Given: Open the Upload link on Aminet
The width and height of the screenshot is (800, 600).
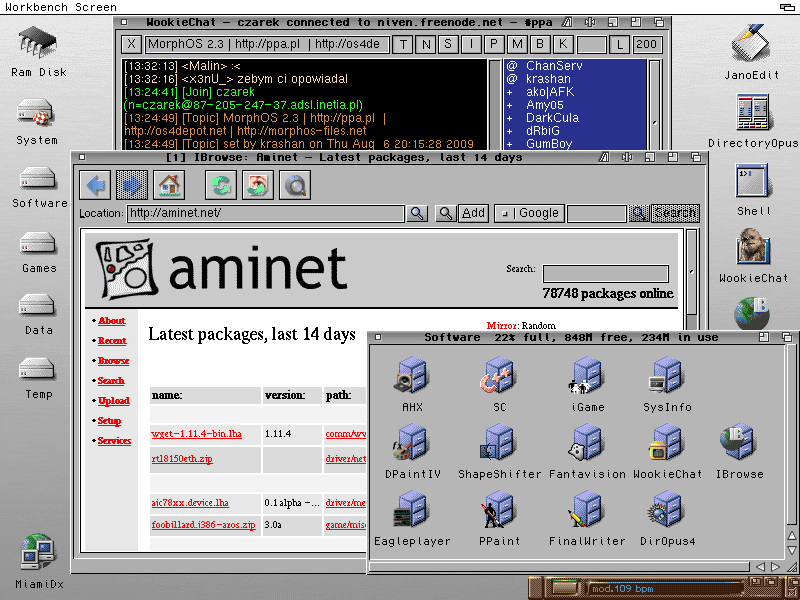Looking at the screenshot, I should [x=113, y=401].
